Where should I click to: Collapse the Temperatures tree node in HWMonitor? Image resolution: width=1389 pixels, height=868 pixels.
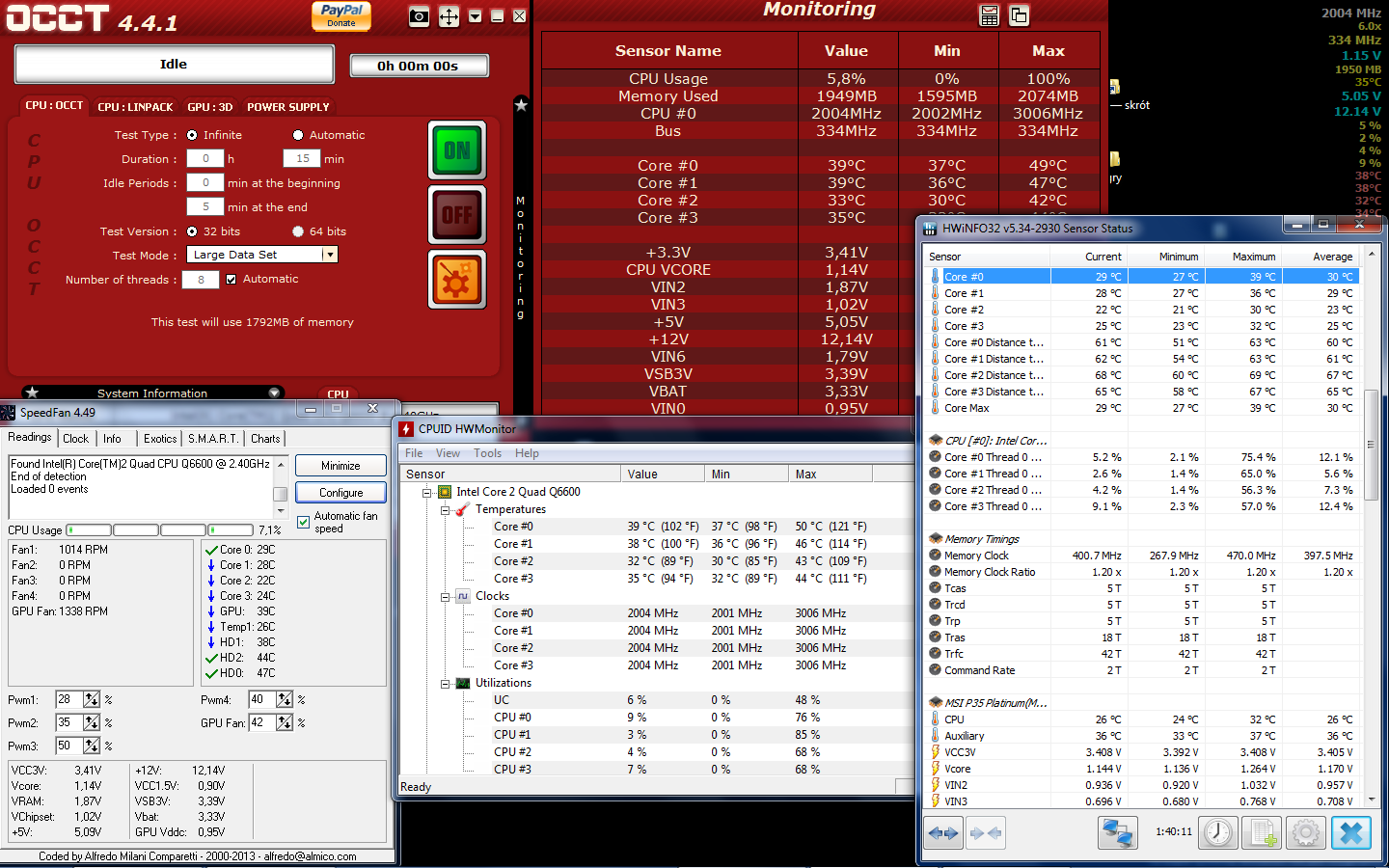point(445,509)
